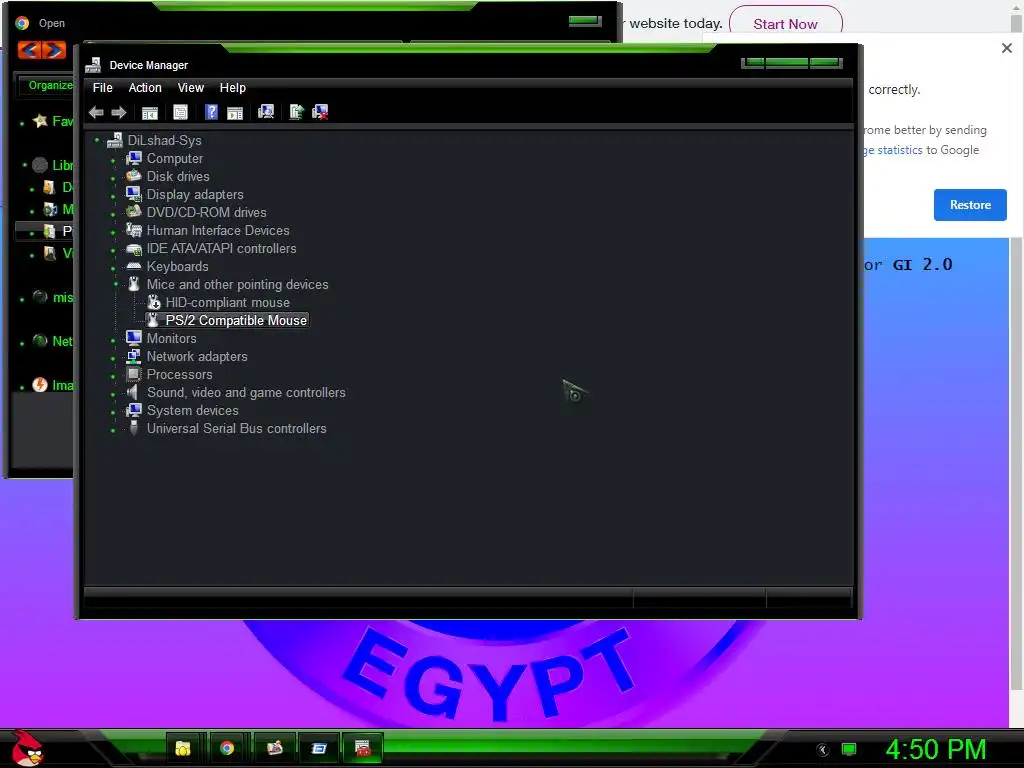This screenshot has width=1024, height=768.
Task: Expand the Computer node
Action: (113, 160)
